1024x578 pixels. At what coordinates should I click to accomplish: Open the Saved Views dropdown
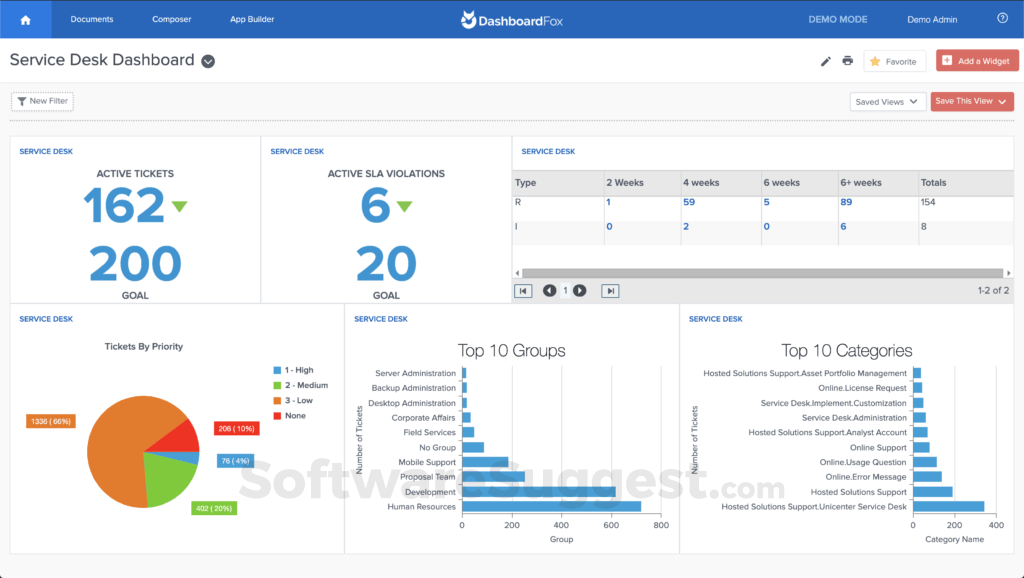(887, 101)
